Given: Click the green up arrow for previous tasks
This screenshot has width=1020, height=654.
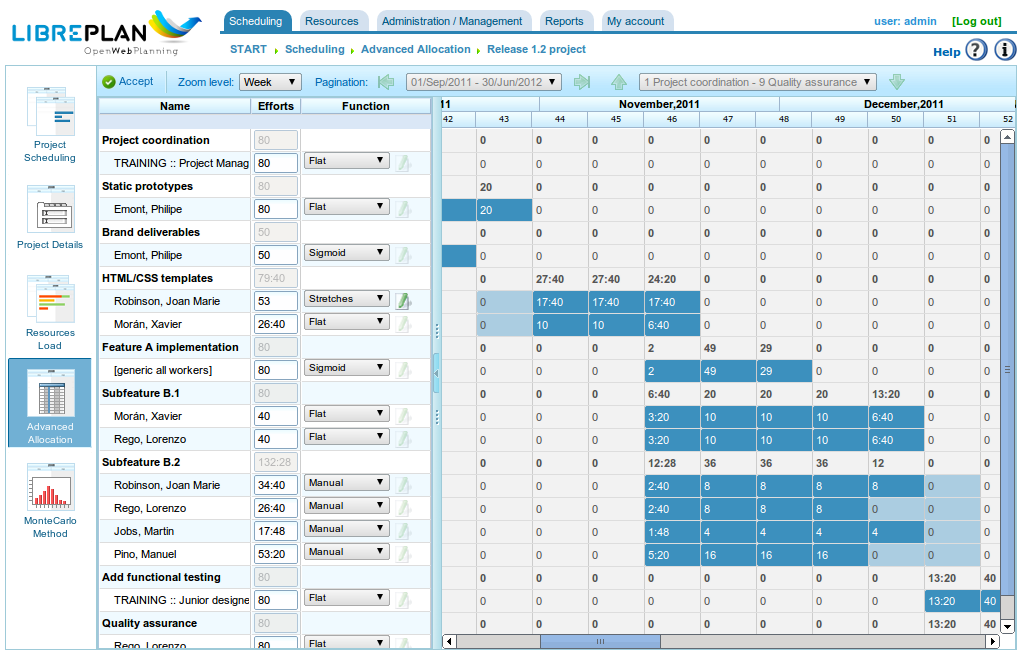Looking at the screenshot, I should tap(619, 82).
